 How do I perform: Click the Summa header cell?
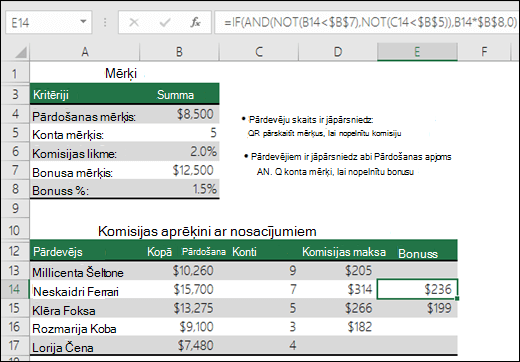coord(179,94)
